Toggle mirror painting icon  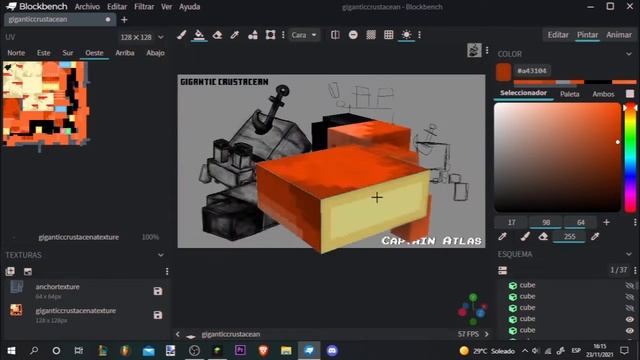click(x=335, y=35)
